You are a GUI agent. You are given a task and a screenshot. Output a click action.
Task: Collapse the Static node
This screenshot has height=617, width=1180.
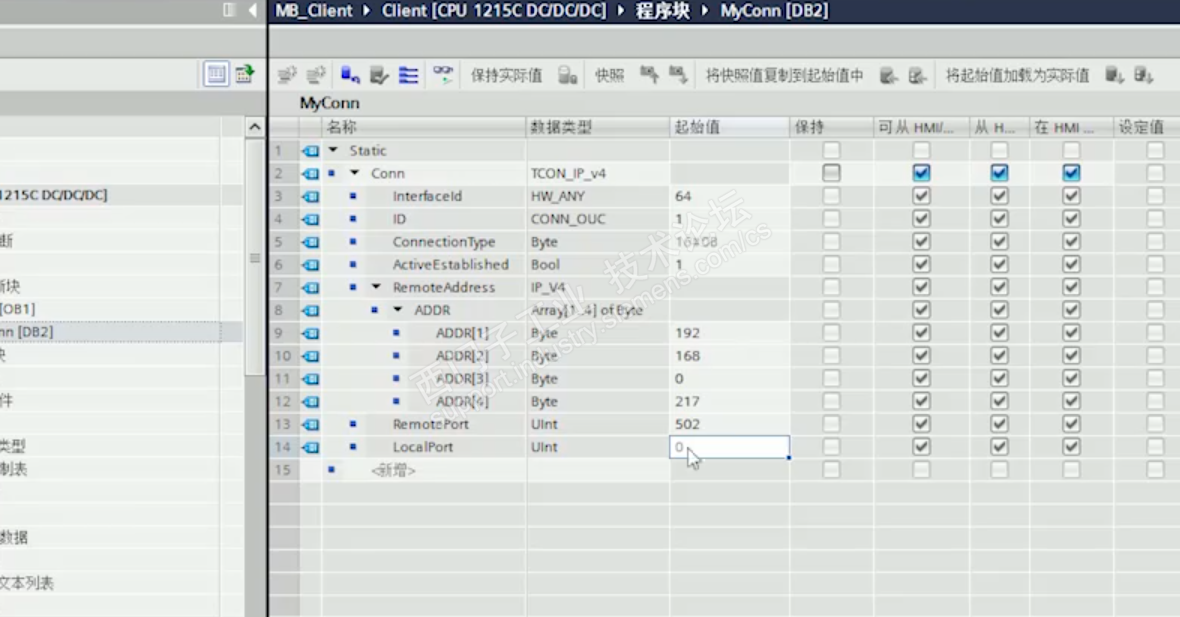333,150
